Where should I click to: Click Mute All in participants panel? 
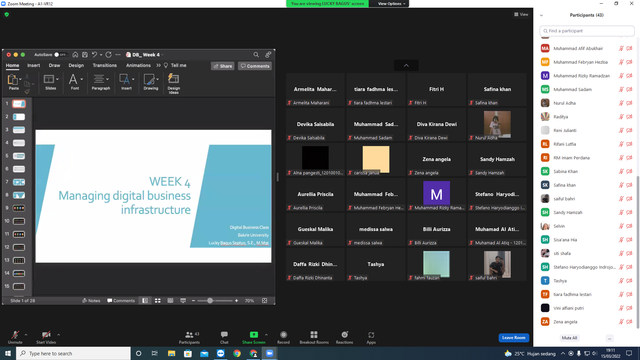tap(569, 338)
